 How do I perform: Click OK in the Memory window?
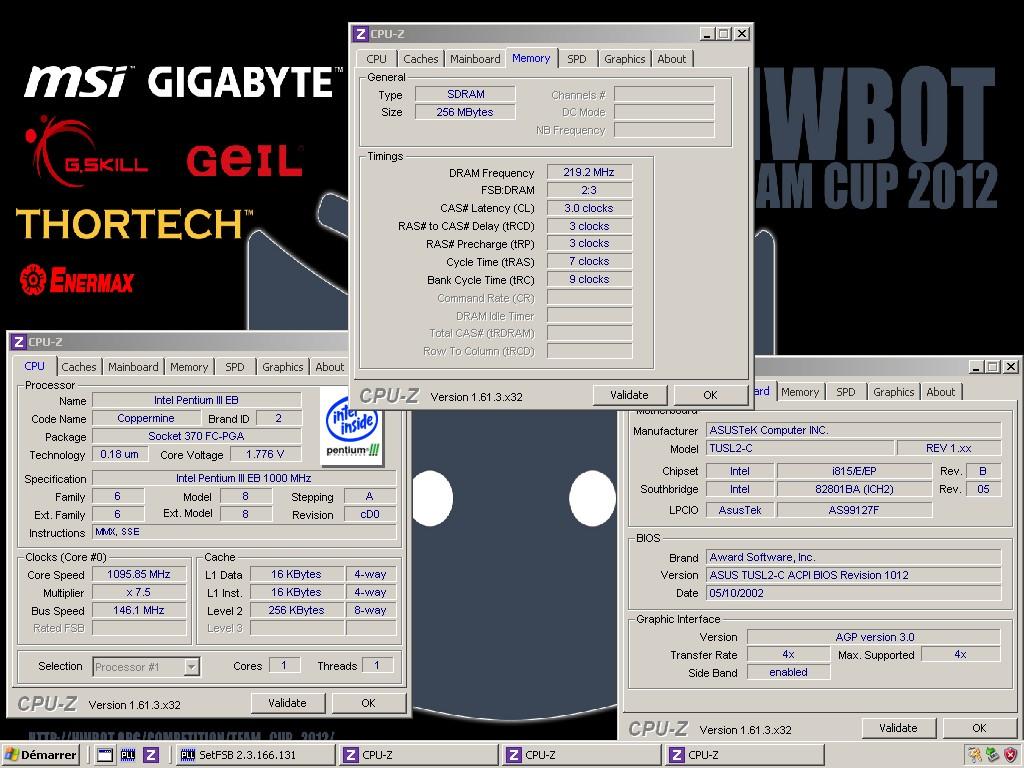(x=711, y=395)
